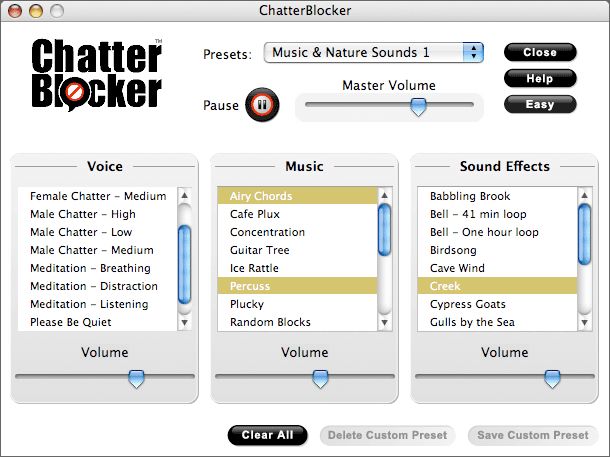Click the Music list scrollbar thumb
Image resolution: width=610 pixels, height=457 pixels.
(384, 229)
